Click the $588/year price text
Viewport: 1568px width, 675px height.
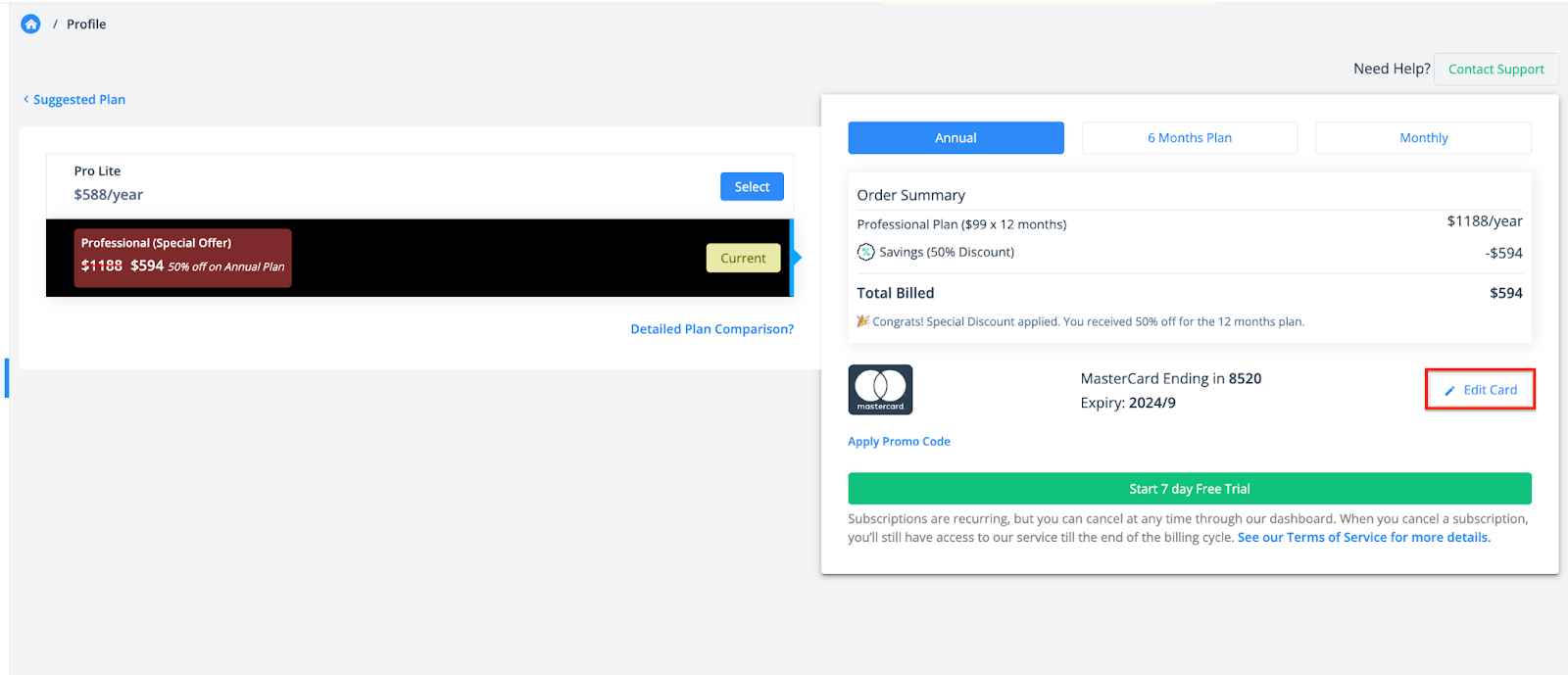coord(109,194)
